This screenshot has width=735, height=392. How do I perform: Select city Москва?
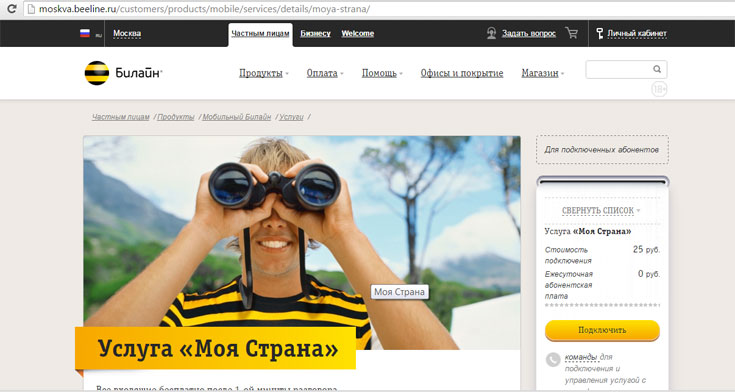coord(127,33)
